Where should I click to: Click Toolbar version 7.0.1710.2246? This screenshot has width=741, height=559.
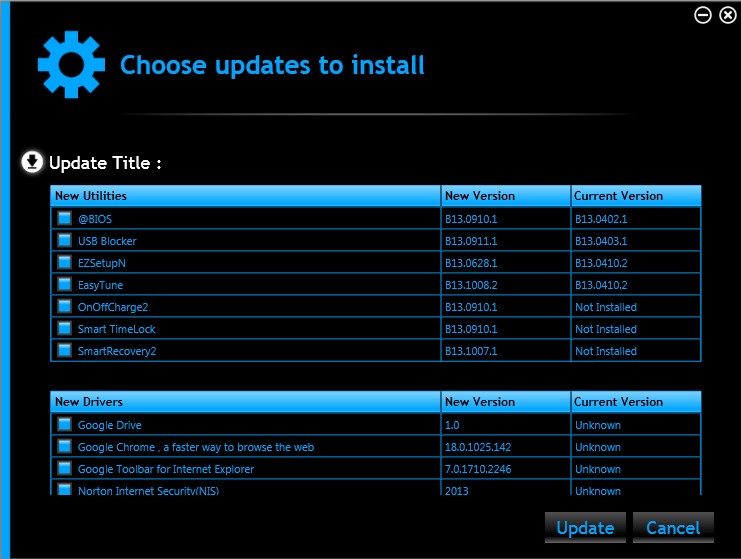(478, 469)
